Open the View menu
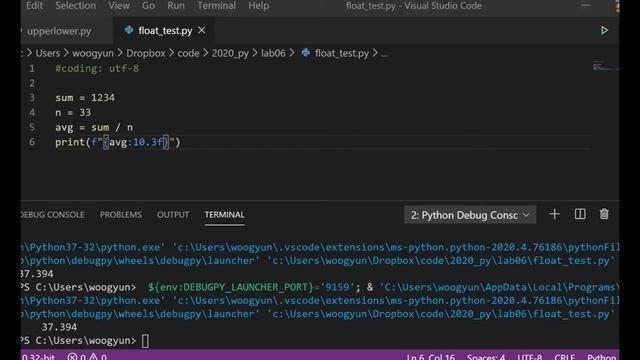Image resolution: width=640 pixels, height=360 pixels. click(119, 6)
